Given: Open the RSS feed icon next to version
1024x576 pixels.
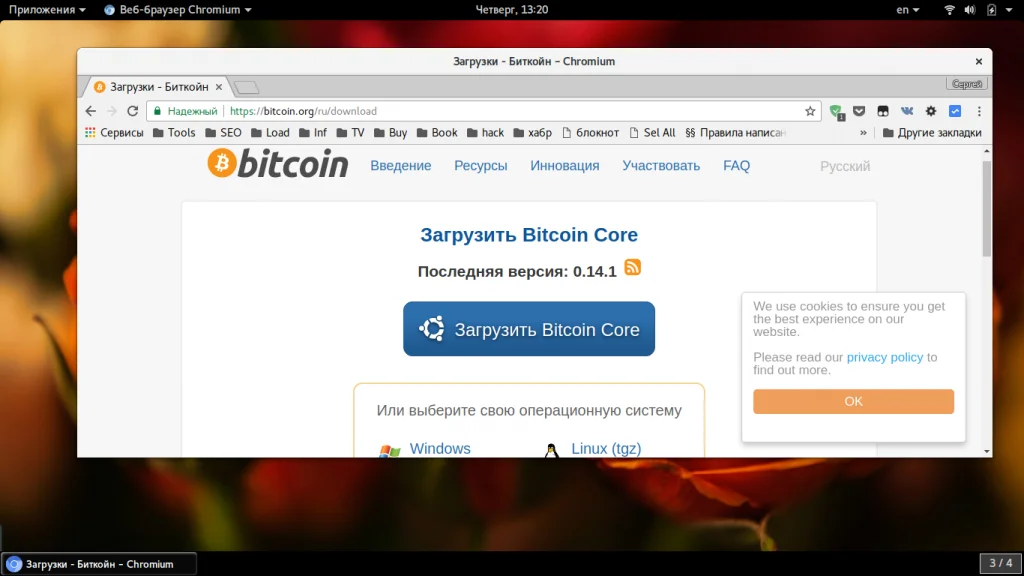Looking at the screenshot, I should click(x=632, y=267).
